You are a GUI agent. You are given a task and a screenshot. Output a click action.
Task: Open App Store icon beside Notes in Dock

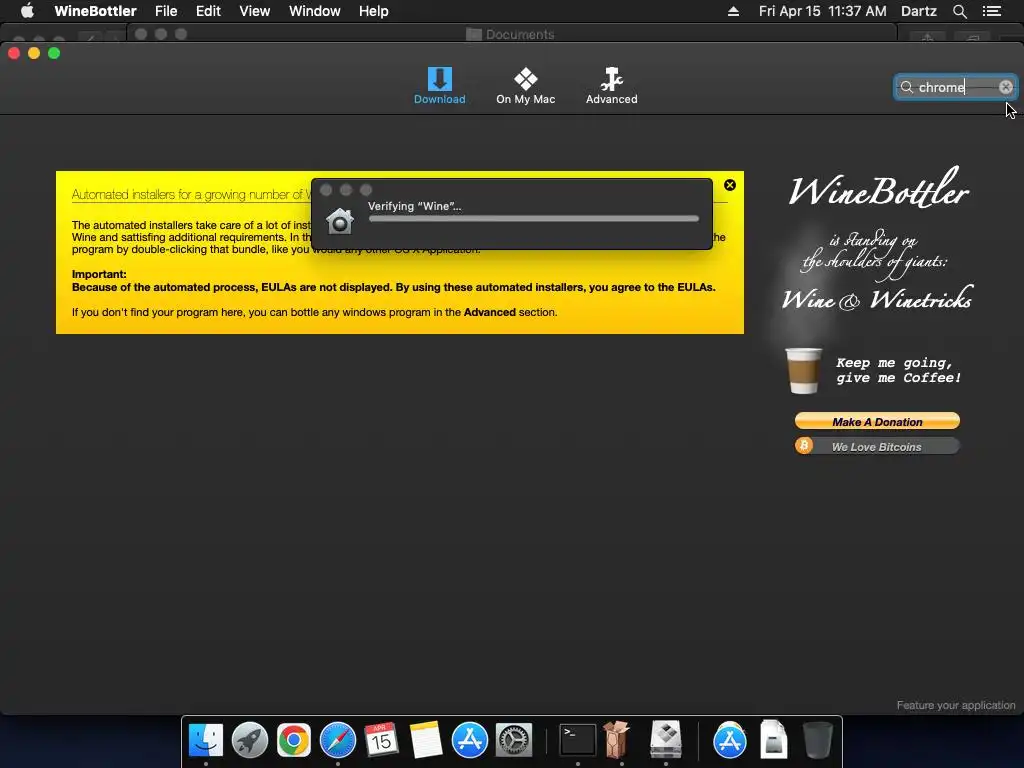(x=470, y=740)
